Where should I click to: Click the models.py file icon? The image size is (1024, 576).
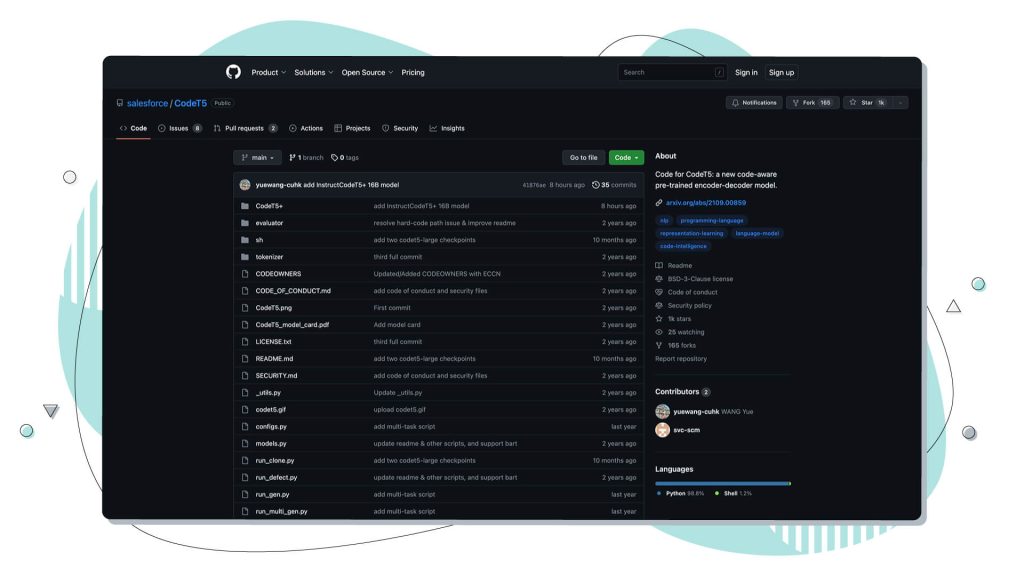pos(245,443)
